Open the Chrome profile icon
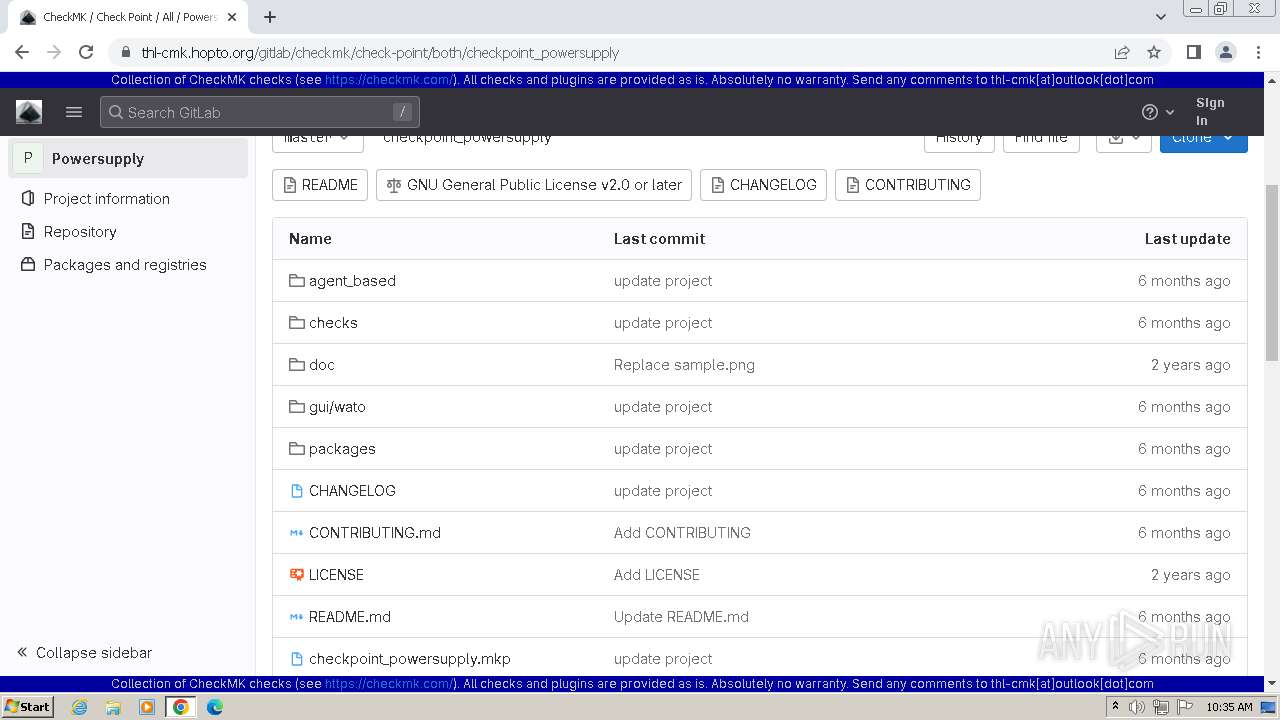The height and width of the screenshot is (720, 1280). (1225, 52)
